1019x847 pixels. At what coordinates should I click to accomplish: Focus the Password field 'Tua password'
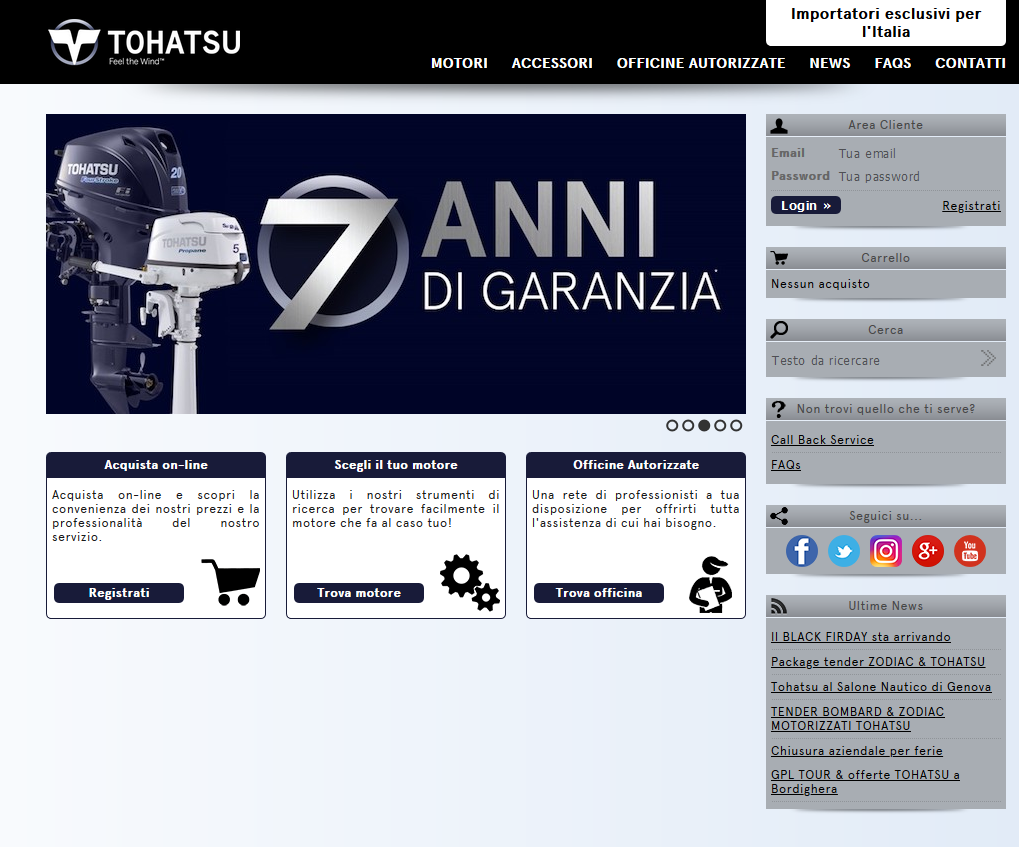pos(919,176)
